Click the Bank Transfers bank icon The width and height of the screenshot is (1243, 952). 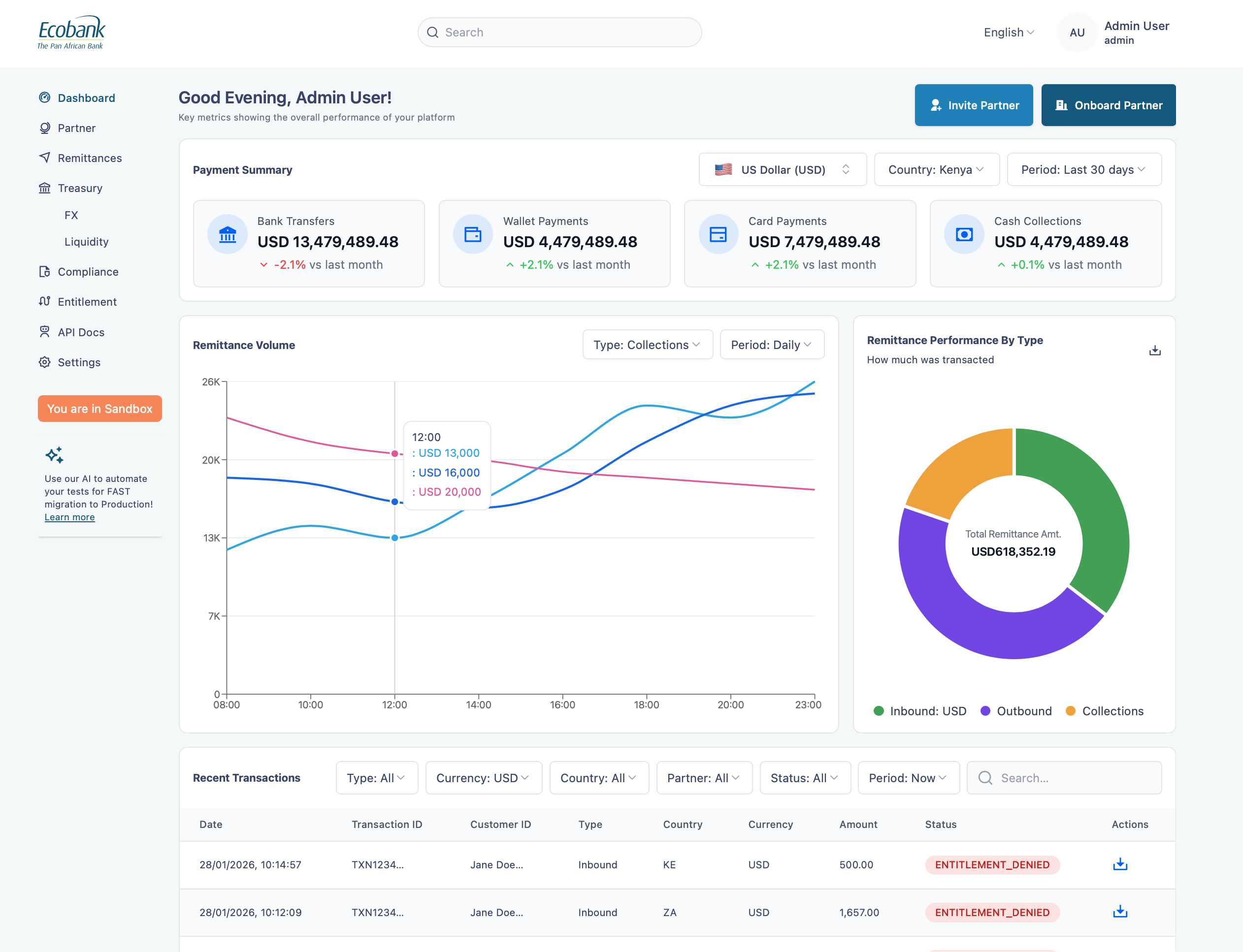point(228,234)
